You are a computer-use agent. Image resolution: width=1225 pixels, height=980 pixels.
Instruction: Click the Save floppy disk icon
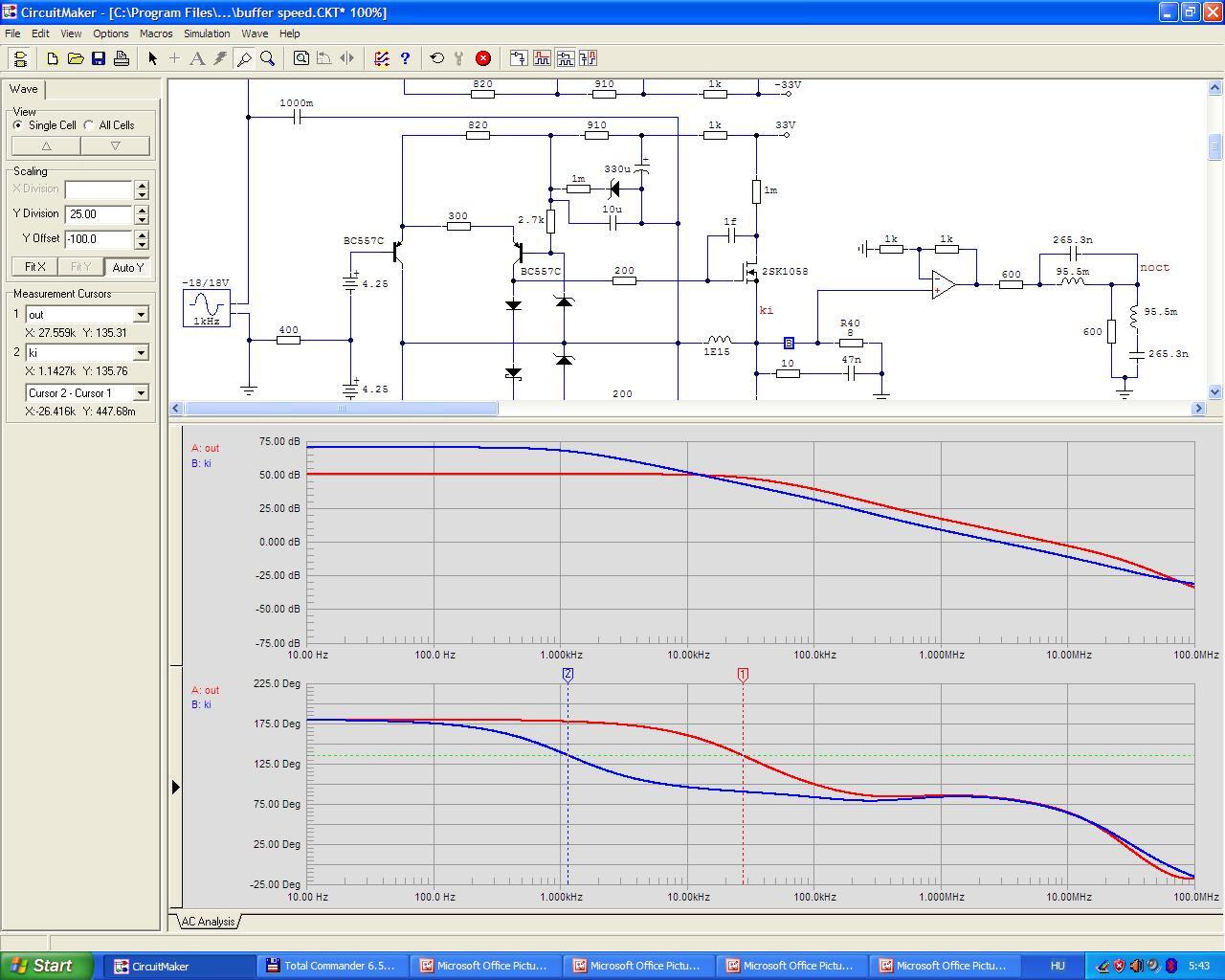click(99, 58)
